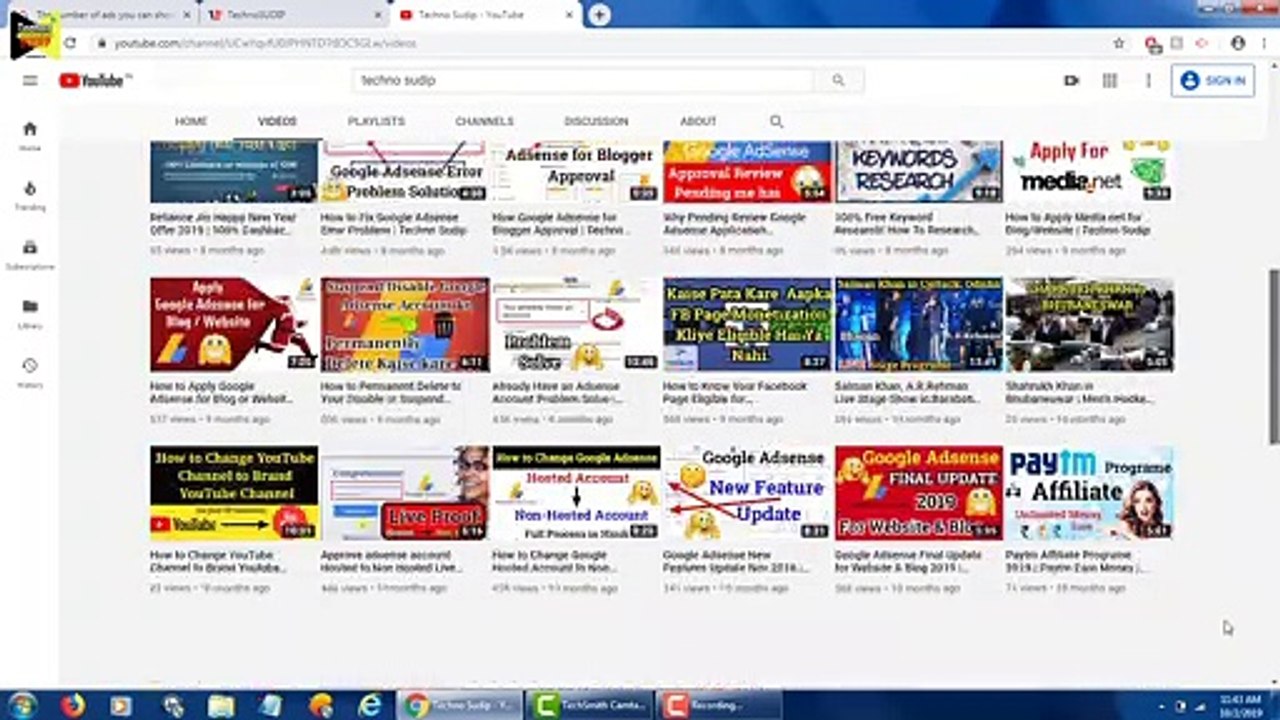Screen dimensions: 1280x720
Task: Click the page vertical scrollbar
Action: 1273,355
